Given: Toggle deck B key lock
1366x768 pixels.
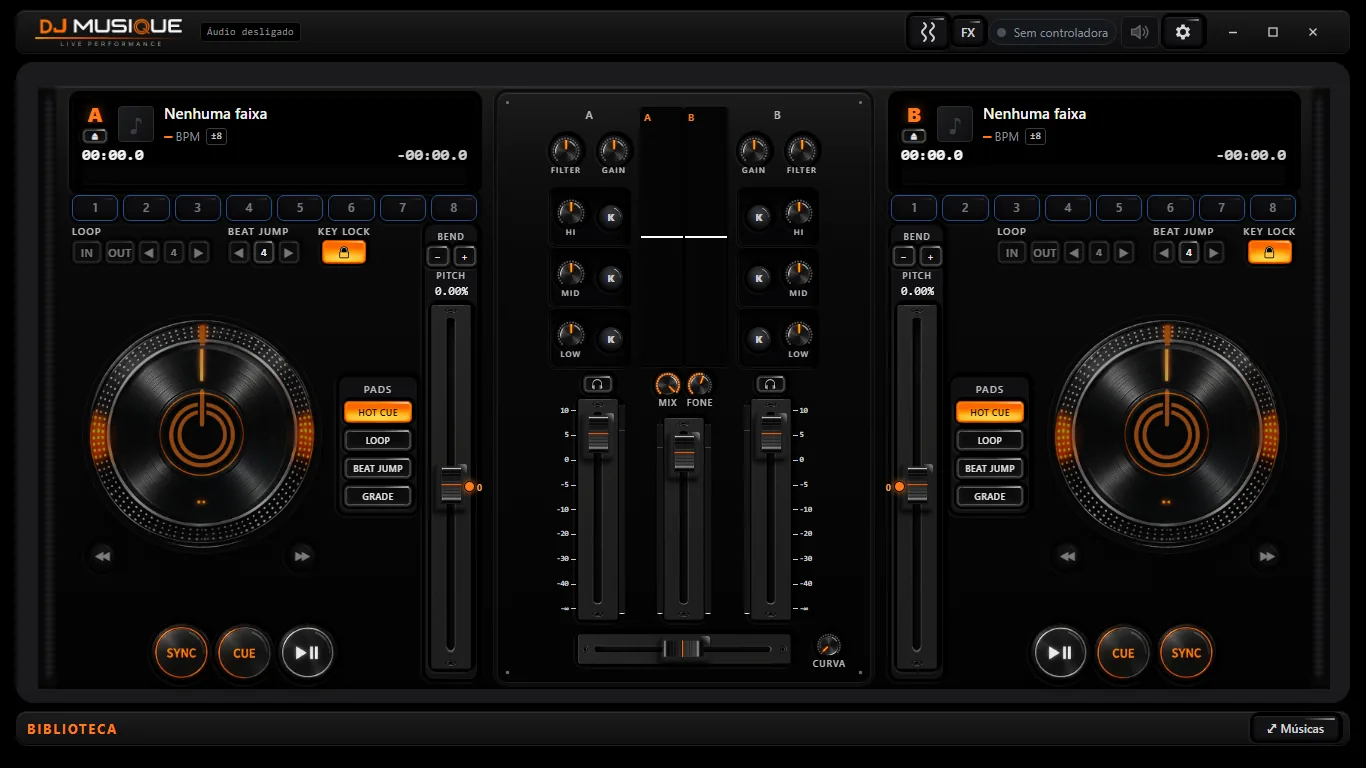Looking at the screenshot, I should coord(1269,253).
